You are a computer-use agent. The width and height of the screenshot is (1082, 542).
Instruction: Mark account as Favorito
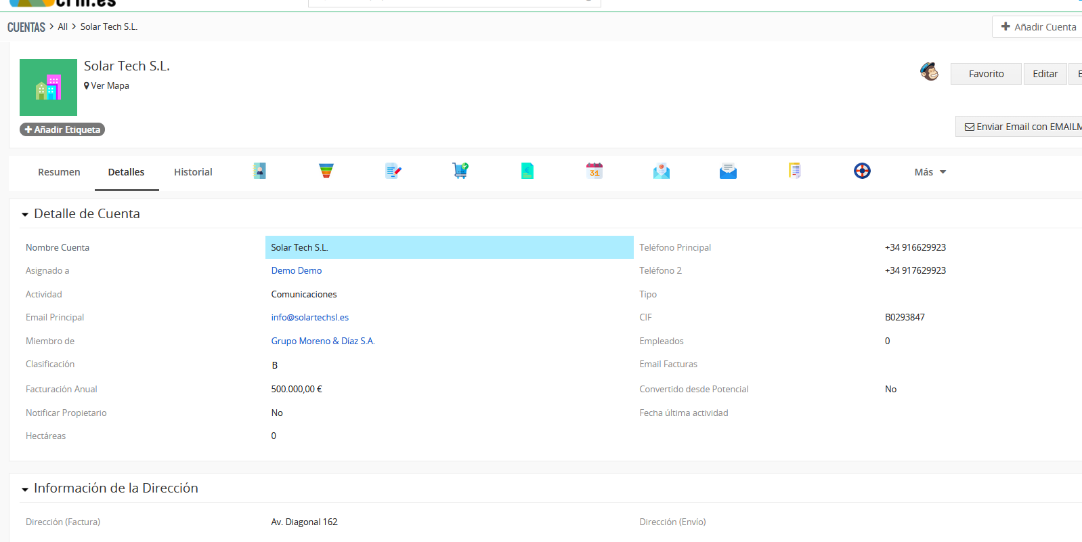(x=985, y=74)
